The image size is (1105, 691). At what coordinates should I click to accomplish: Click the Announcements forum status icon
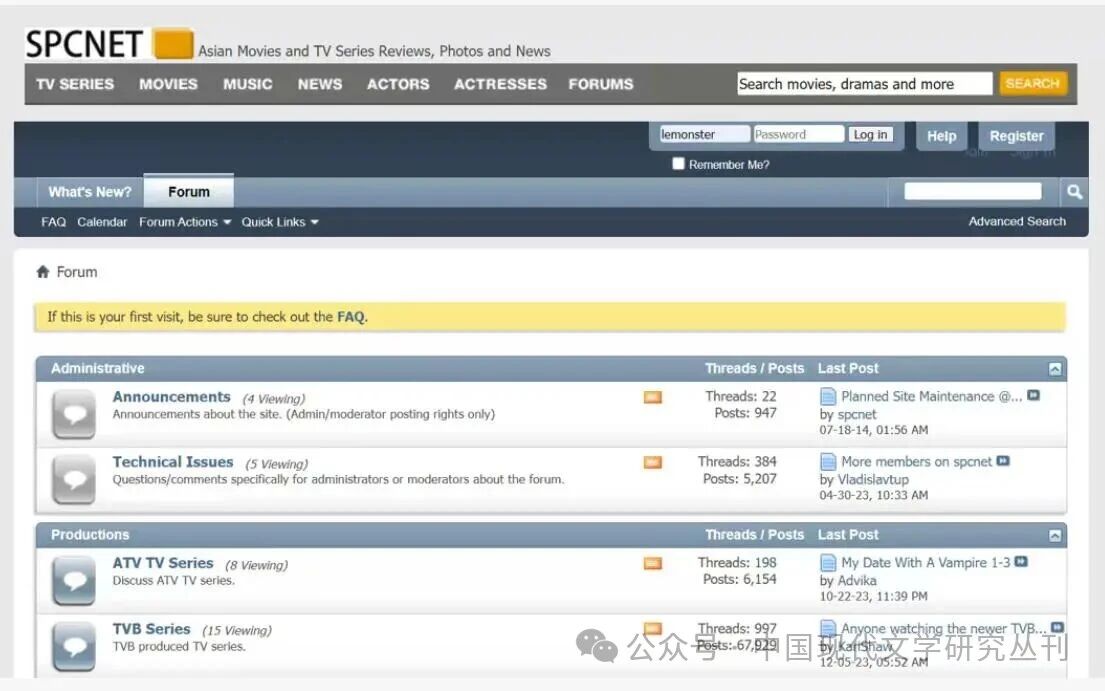point(74,415)
